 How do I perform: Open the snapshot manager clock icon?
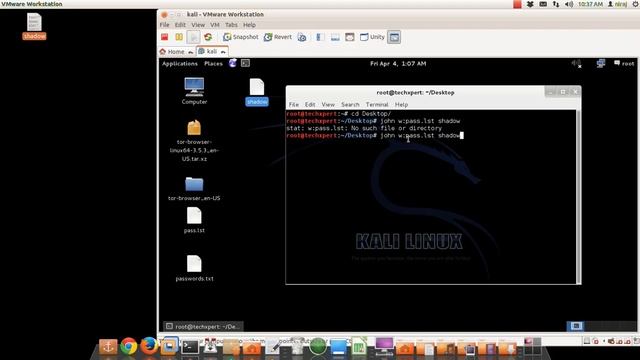click(302, 37)
